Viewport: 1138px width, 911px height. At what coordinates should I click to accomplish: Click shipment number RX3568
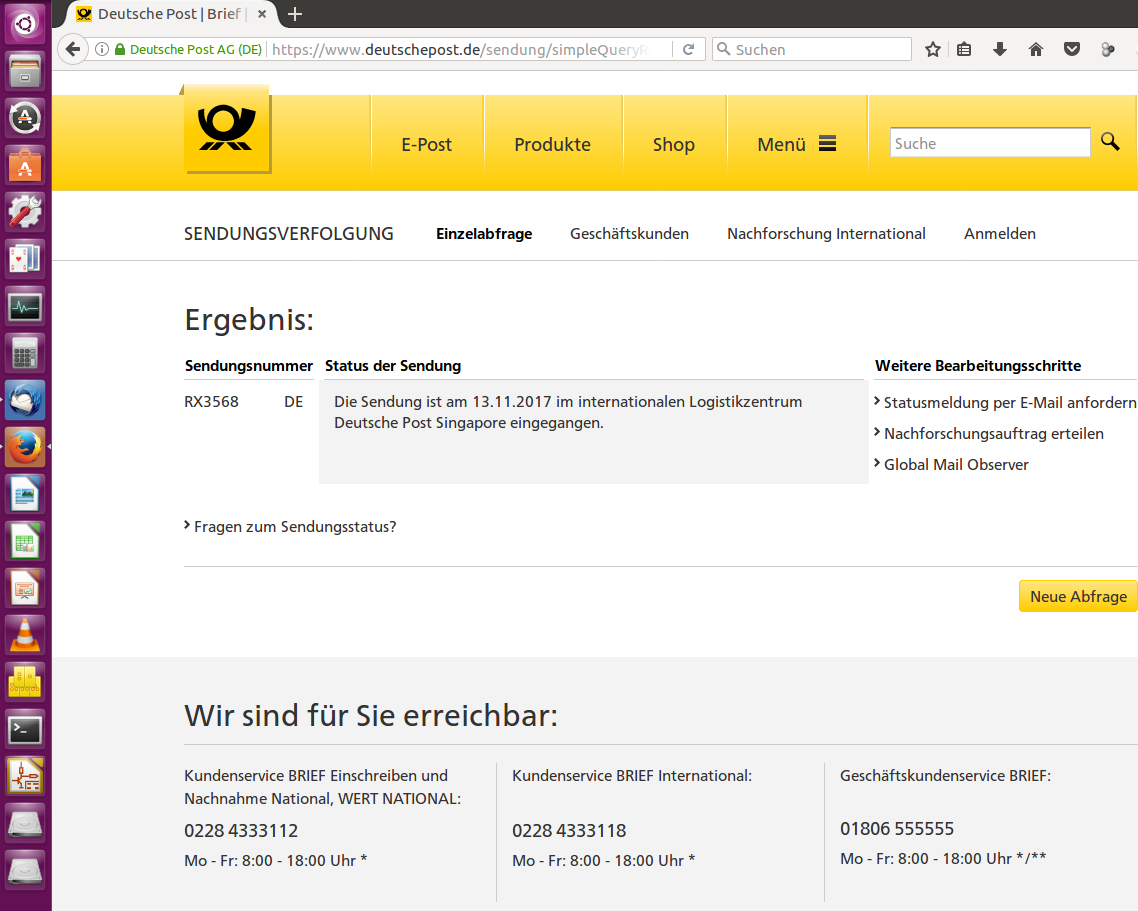[211, 401]
